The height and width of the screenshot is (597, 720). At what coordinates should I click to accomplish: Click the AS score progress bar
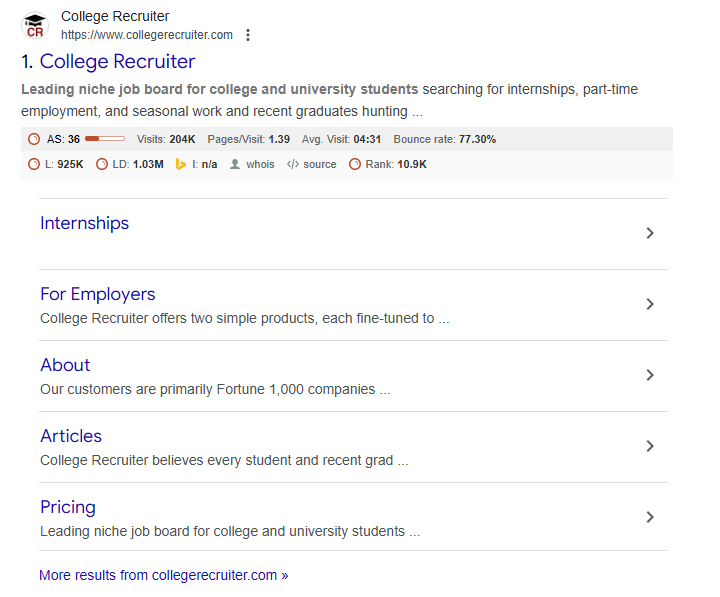(x=105, y=139)
